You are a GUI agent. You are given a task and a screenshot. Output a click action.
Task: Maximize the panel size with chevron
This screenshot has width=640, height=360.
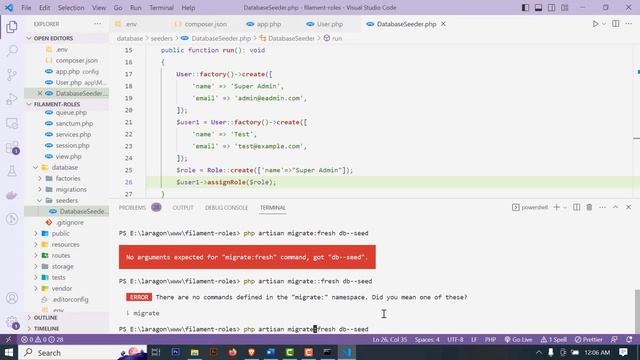[x=616, y=207]
